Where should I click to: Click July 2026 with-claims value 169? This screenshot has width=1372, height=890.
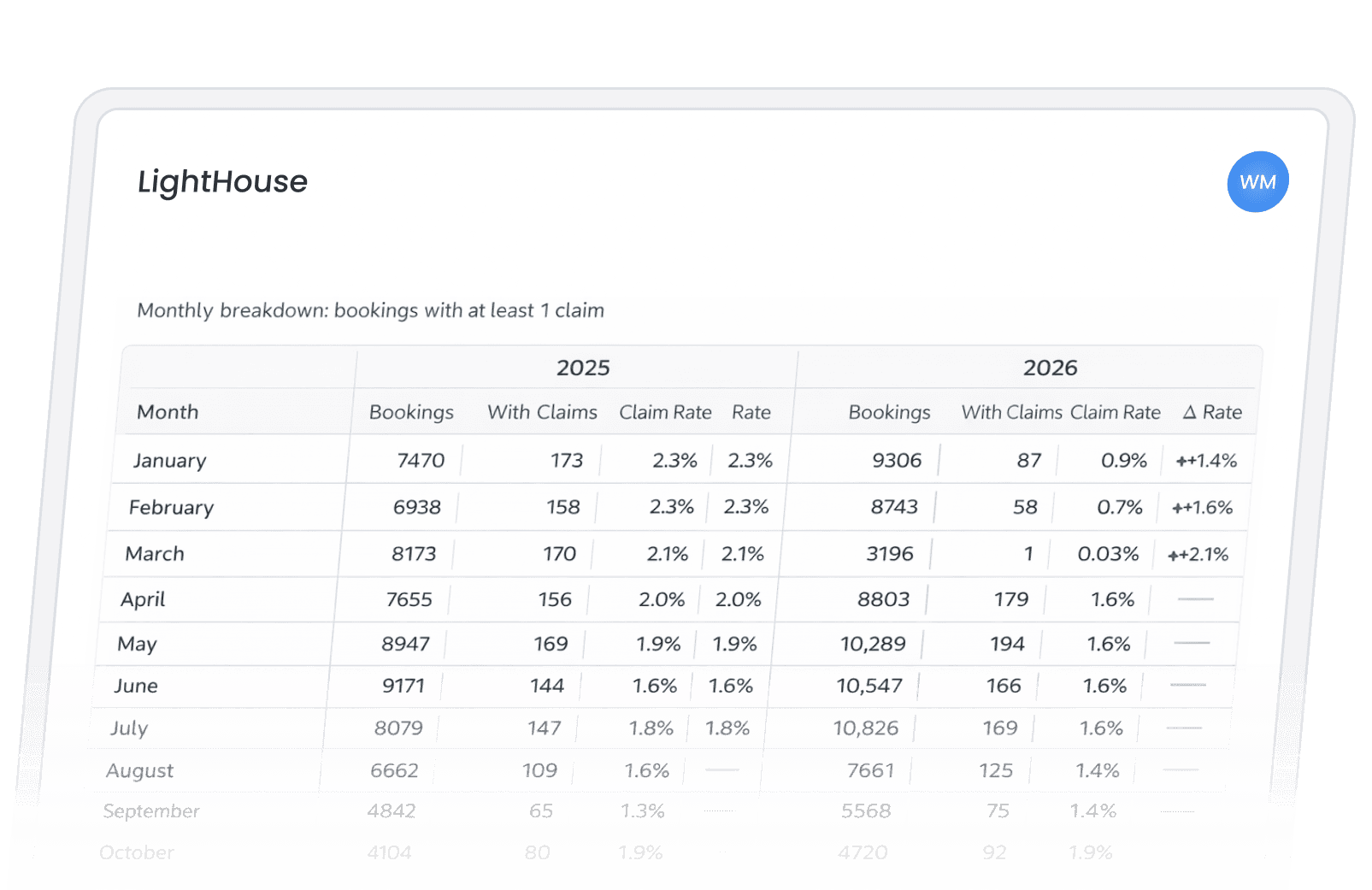(x=1000, y=728)
